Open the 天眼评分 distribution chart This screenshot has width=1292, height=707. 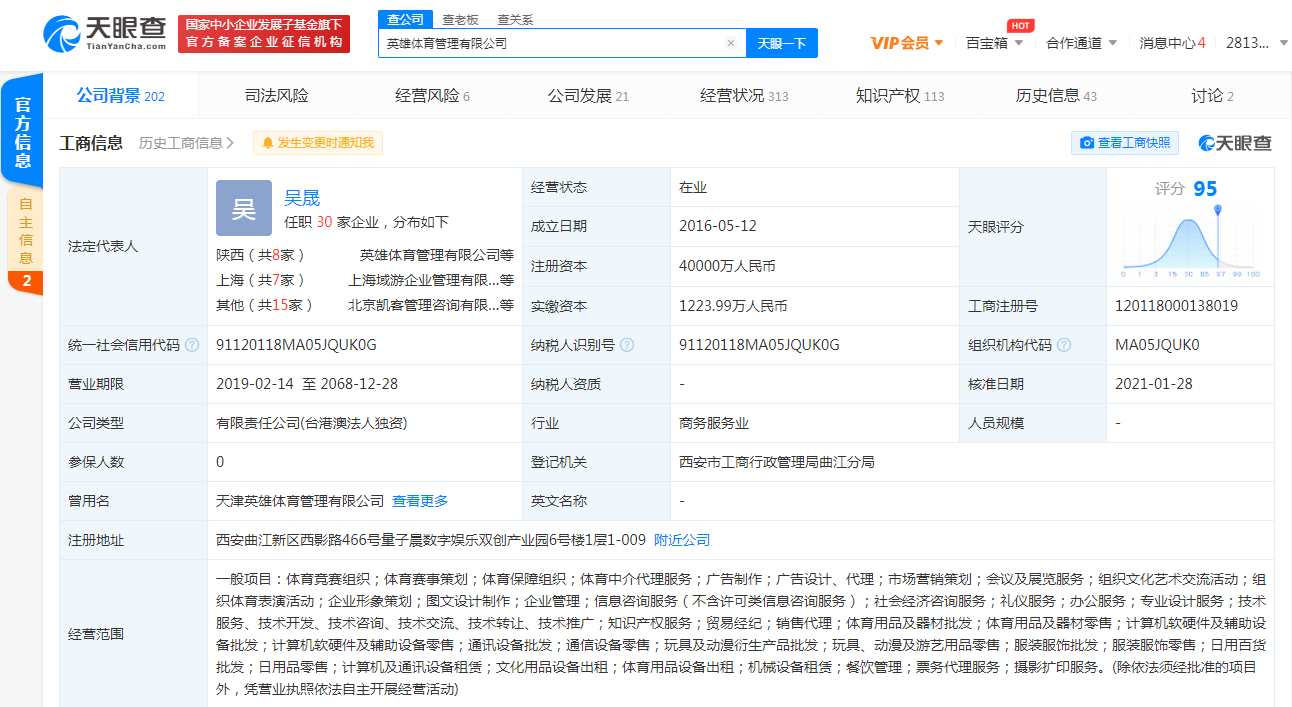point(1190,241)
